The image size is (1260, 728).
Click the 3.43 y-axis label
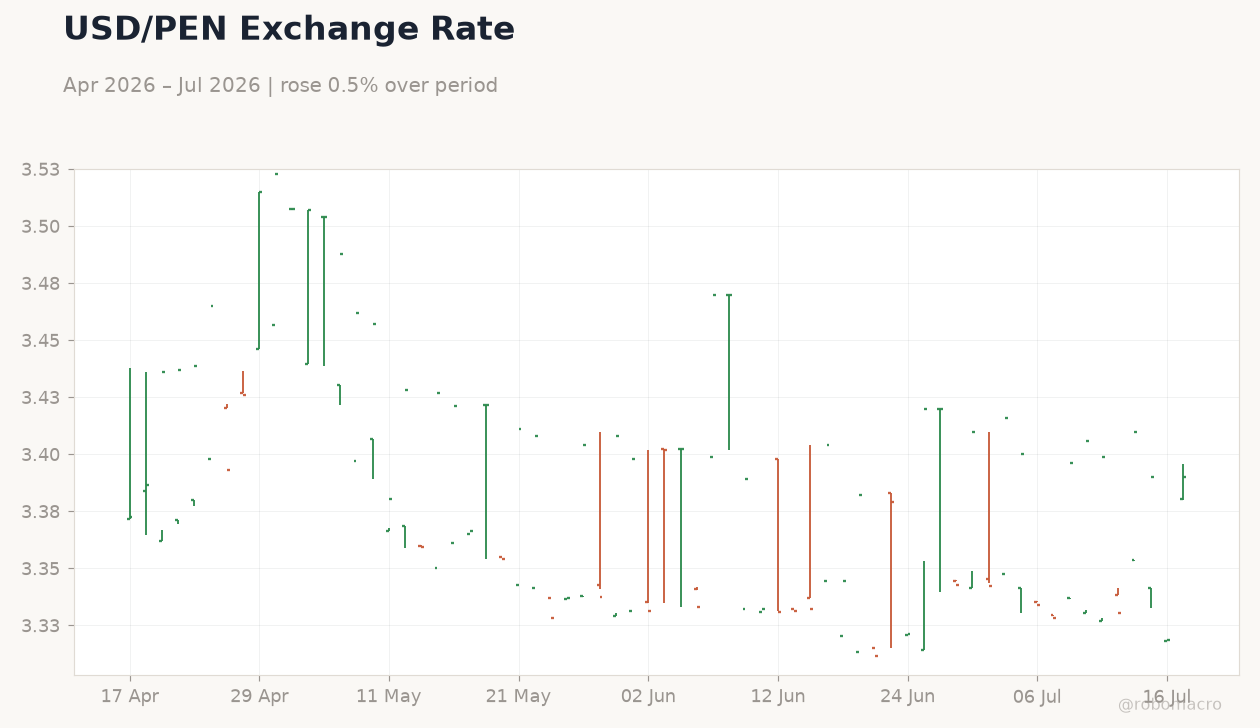(41, 398)
